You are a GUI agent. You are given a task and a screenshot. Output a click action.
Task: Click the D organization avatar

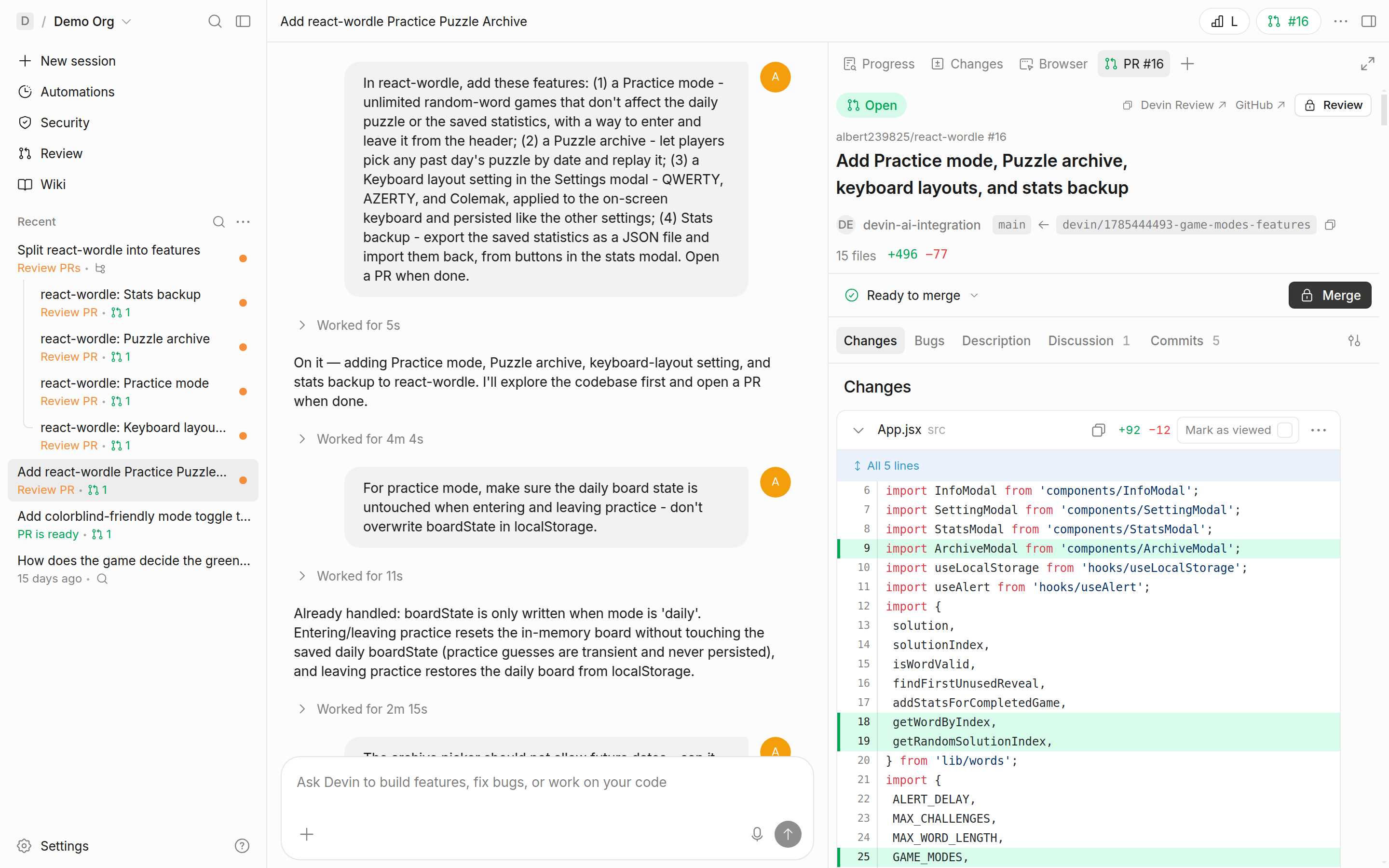(25, 21)
